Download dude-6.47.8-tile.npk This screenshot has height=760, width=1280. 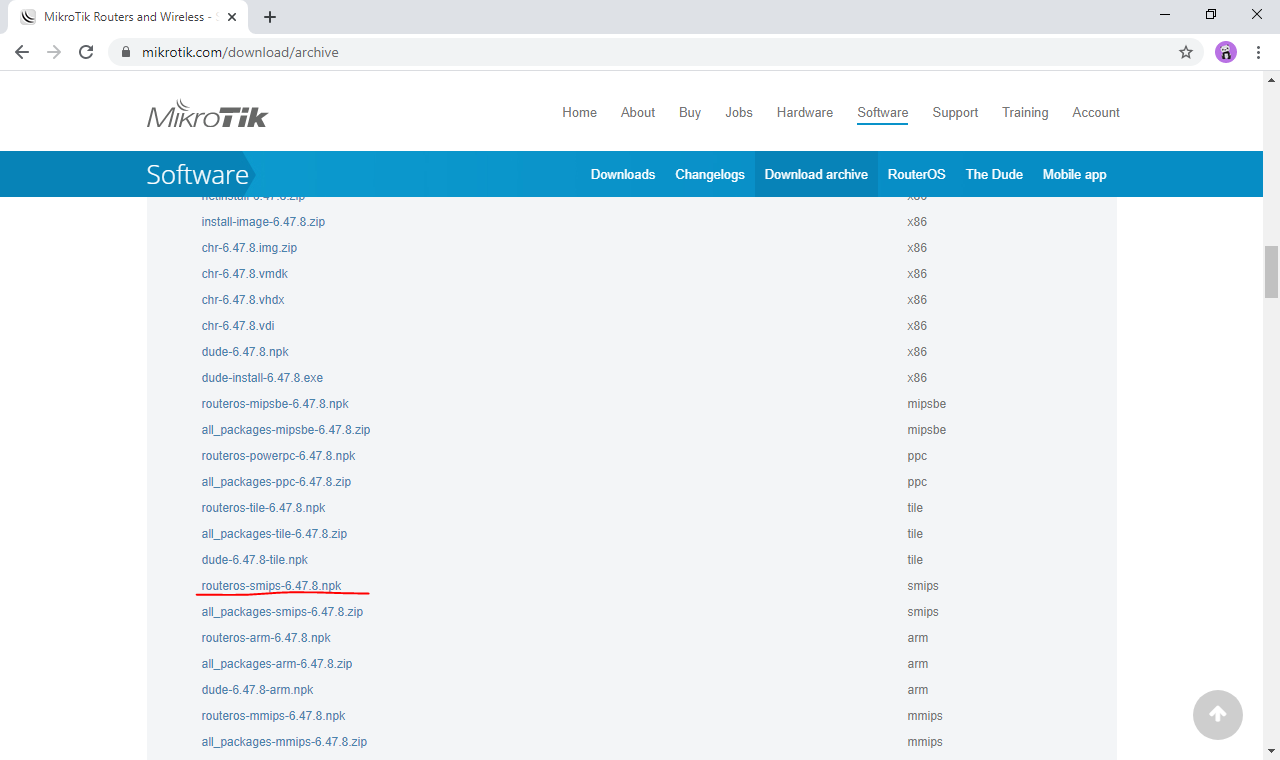click(x=254, y=560)
